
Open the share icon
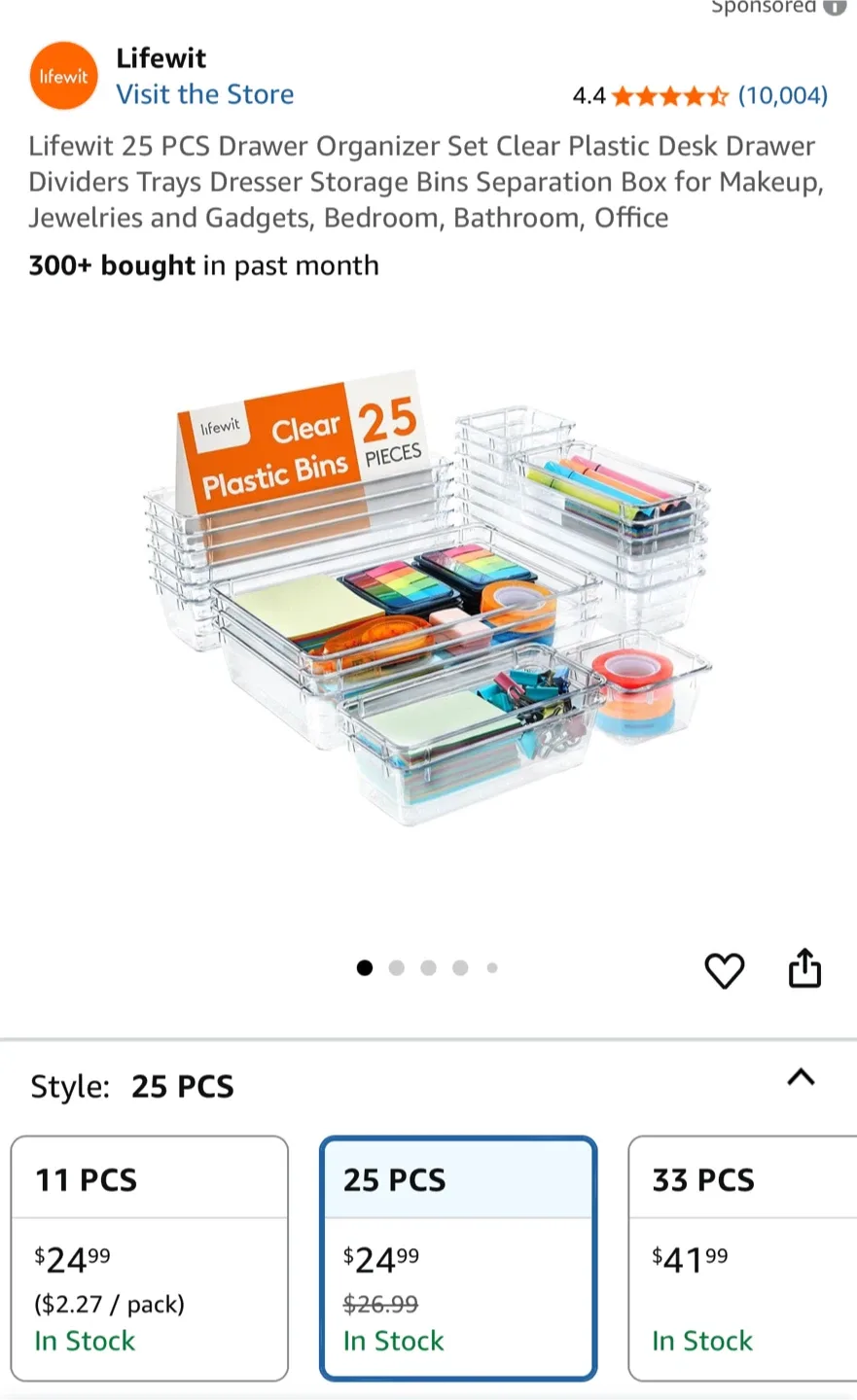click(804, 968)
